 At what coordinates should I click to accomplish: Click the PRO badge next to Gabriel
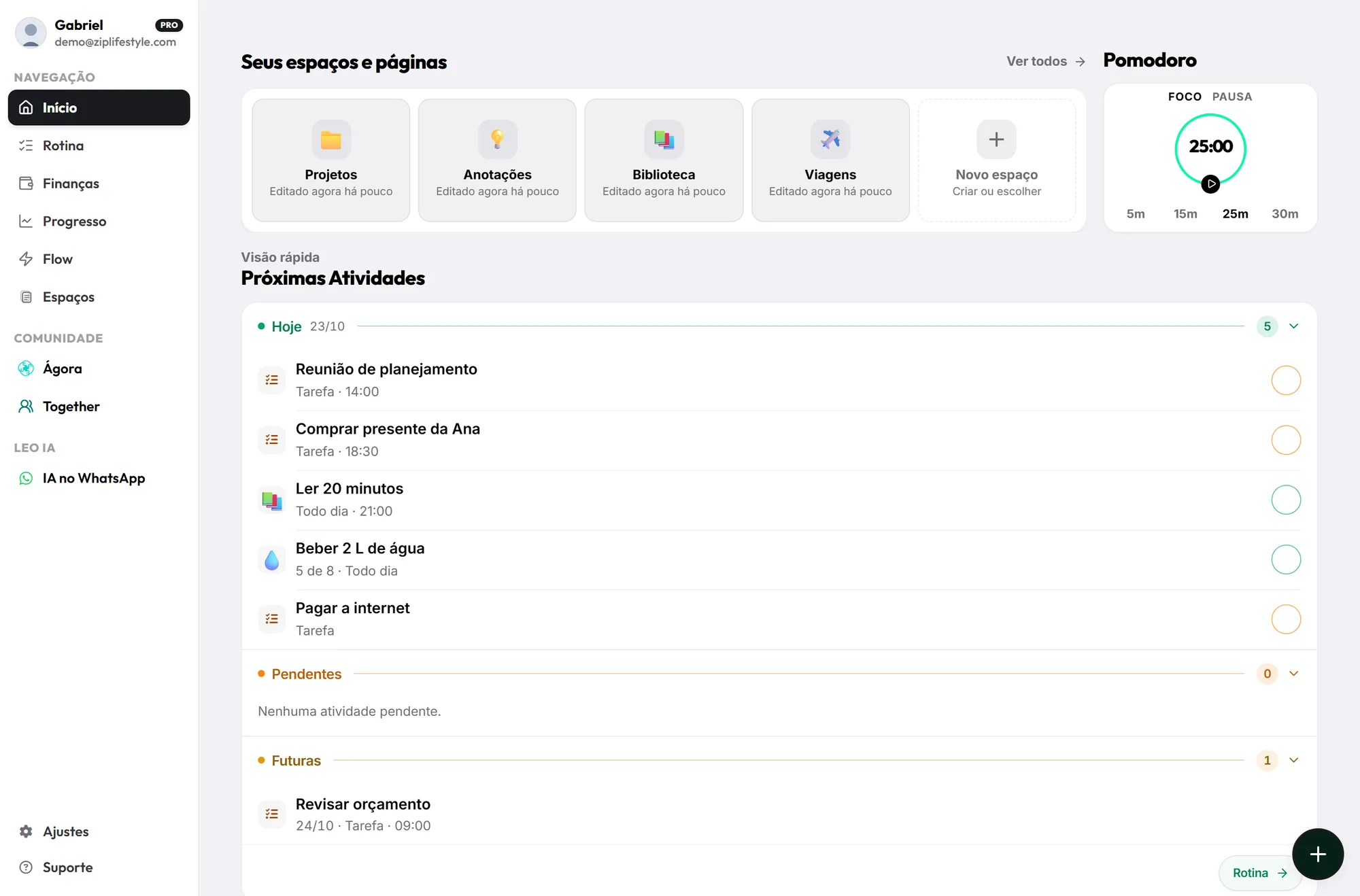169,25
